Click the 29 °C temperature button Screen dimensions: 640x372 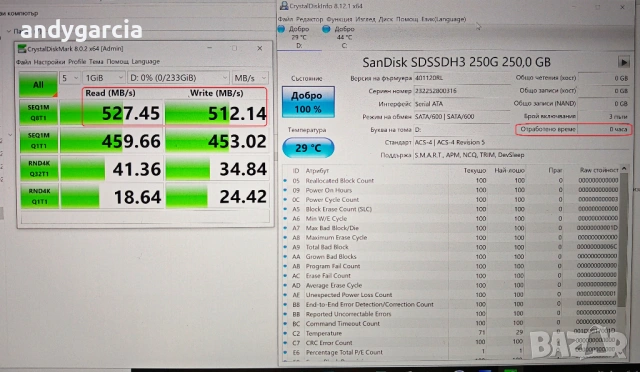[x=308, y=148]
